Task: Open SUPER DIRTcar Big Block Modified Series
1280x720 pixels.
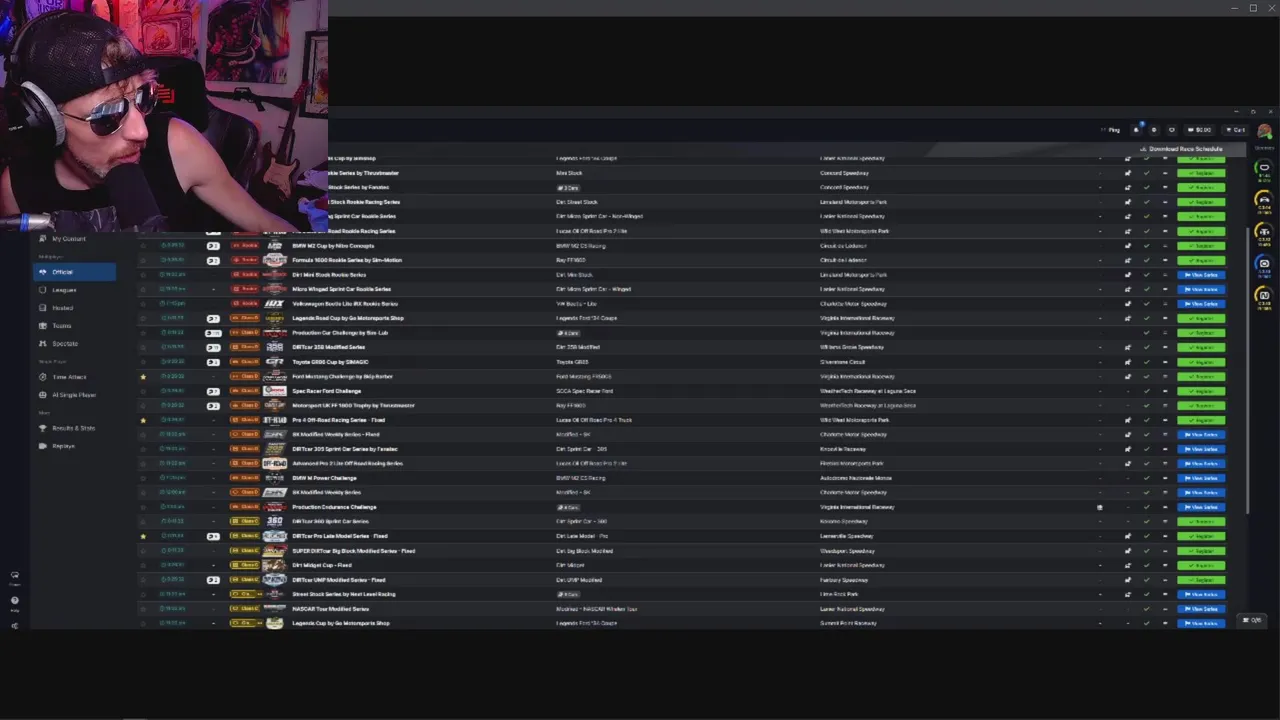Action: (x=353, y=551)
